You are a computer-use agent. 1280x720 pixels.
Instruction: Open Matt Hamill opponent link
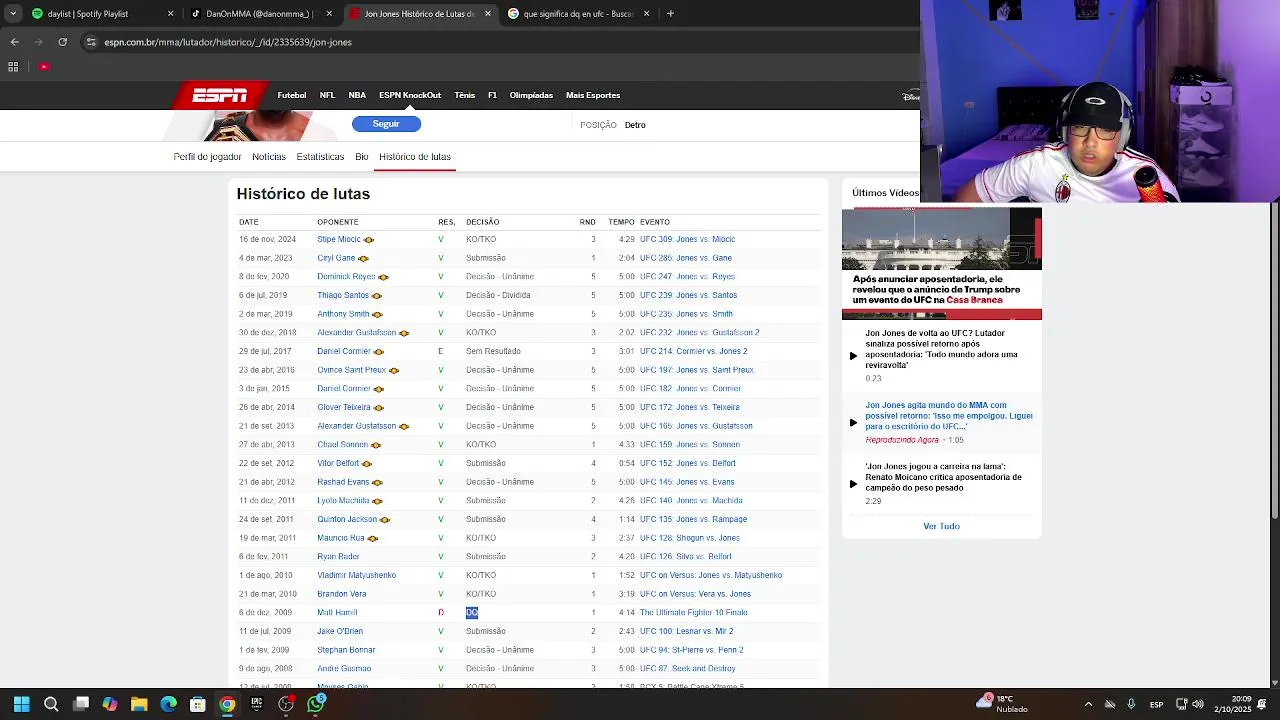(x=337, y=613)
